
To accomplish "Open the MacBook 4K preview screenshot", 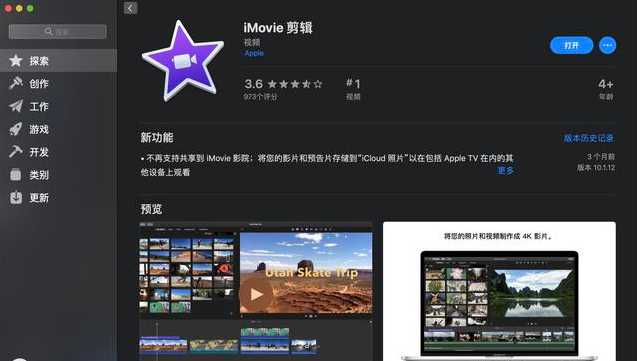I will (499, 291).
